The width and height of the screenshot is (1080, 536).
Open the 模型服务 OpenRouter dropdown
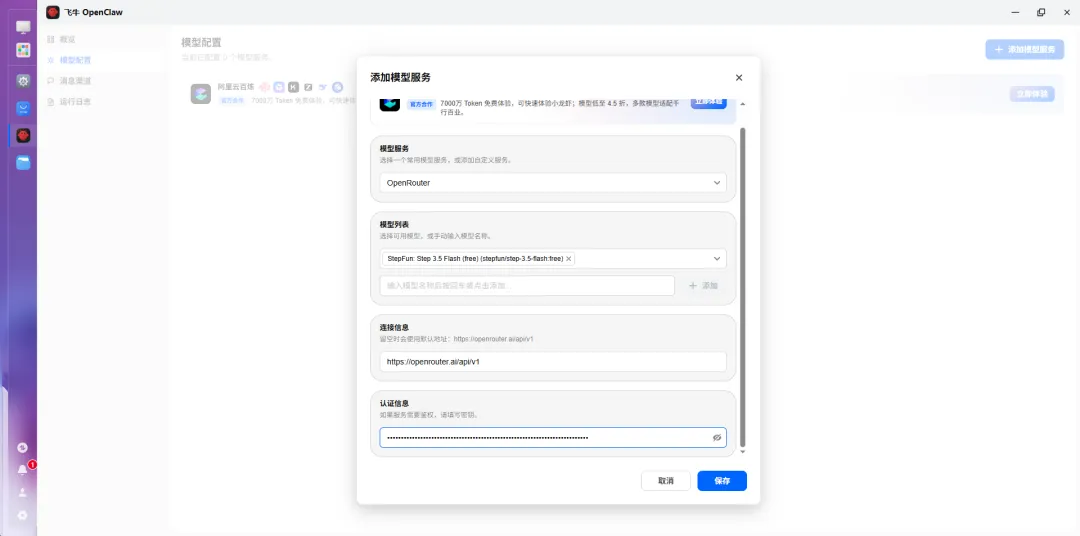[x=552, y=183]
